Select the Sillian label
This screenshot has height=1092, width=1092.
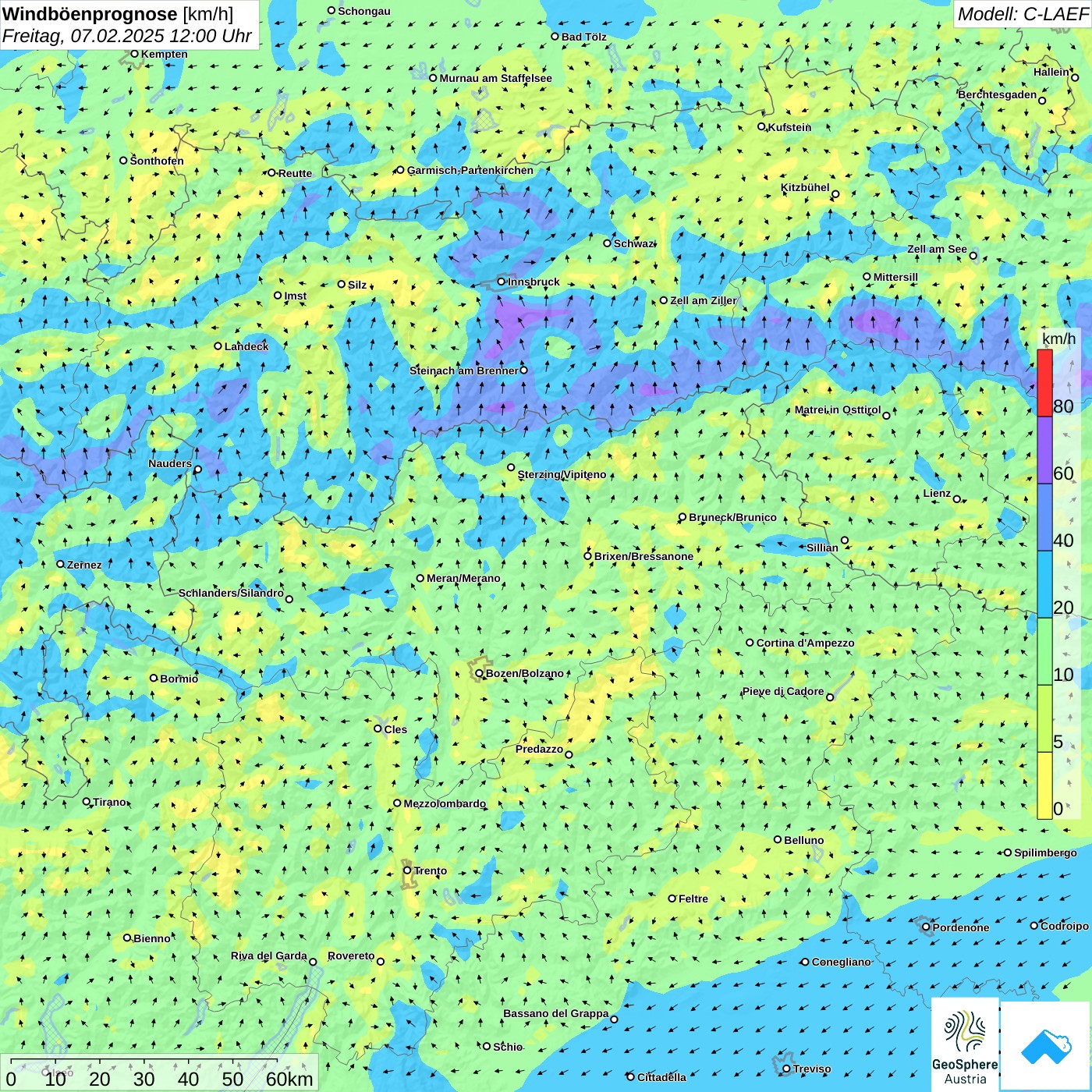click(822, 548)
